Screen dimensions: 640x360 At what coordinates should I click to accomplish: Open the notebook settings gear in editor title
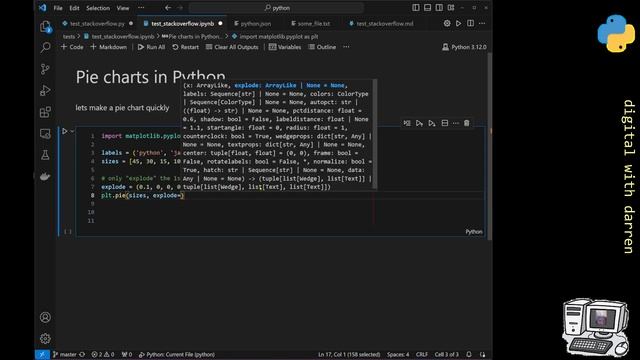(x=447, y=24)
